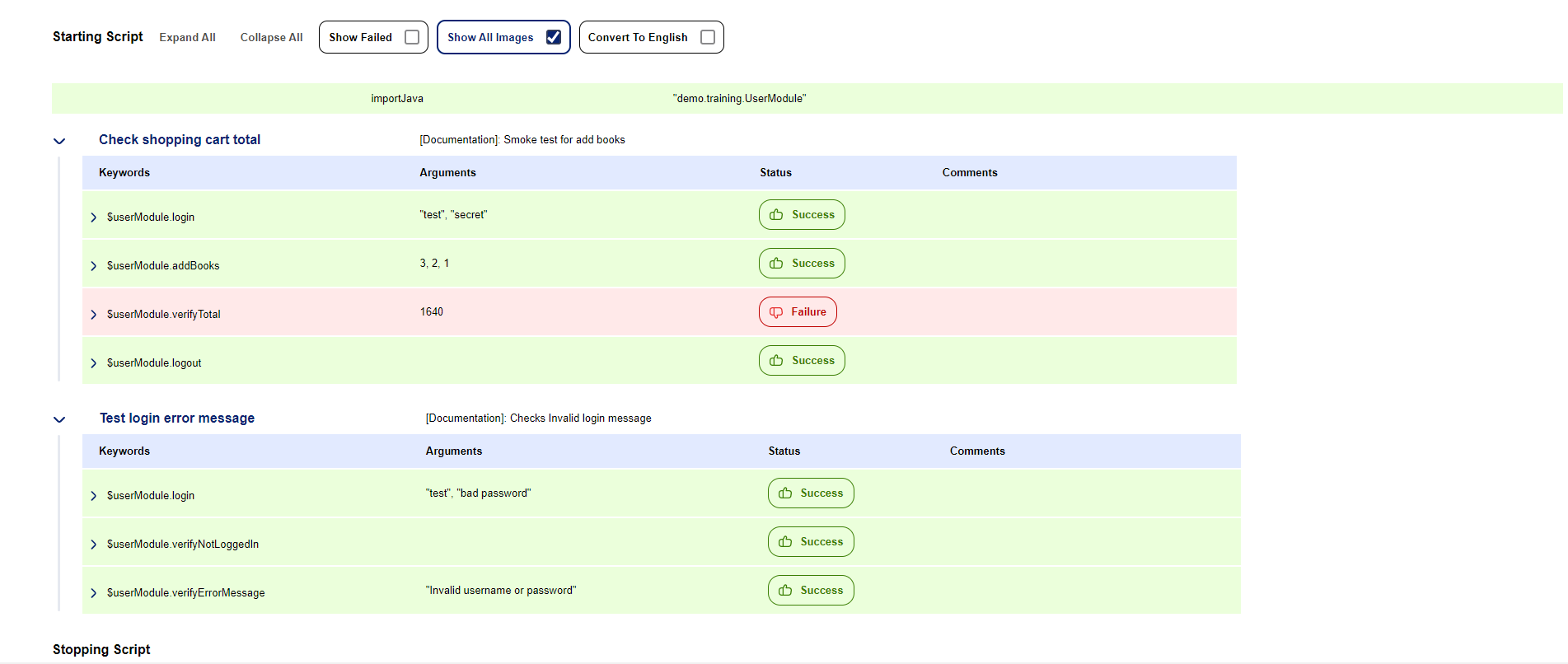Click Success icon on "bad password" login row
Screen dimensions: 1568x664
click(x=785, y=493)
